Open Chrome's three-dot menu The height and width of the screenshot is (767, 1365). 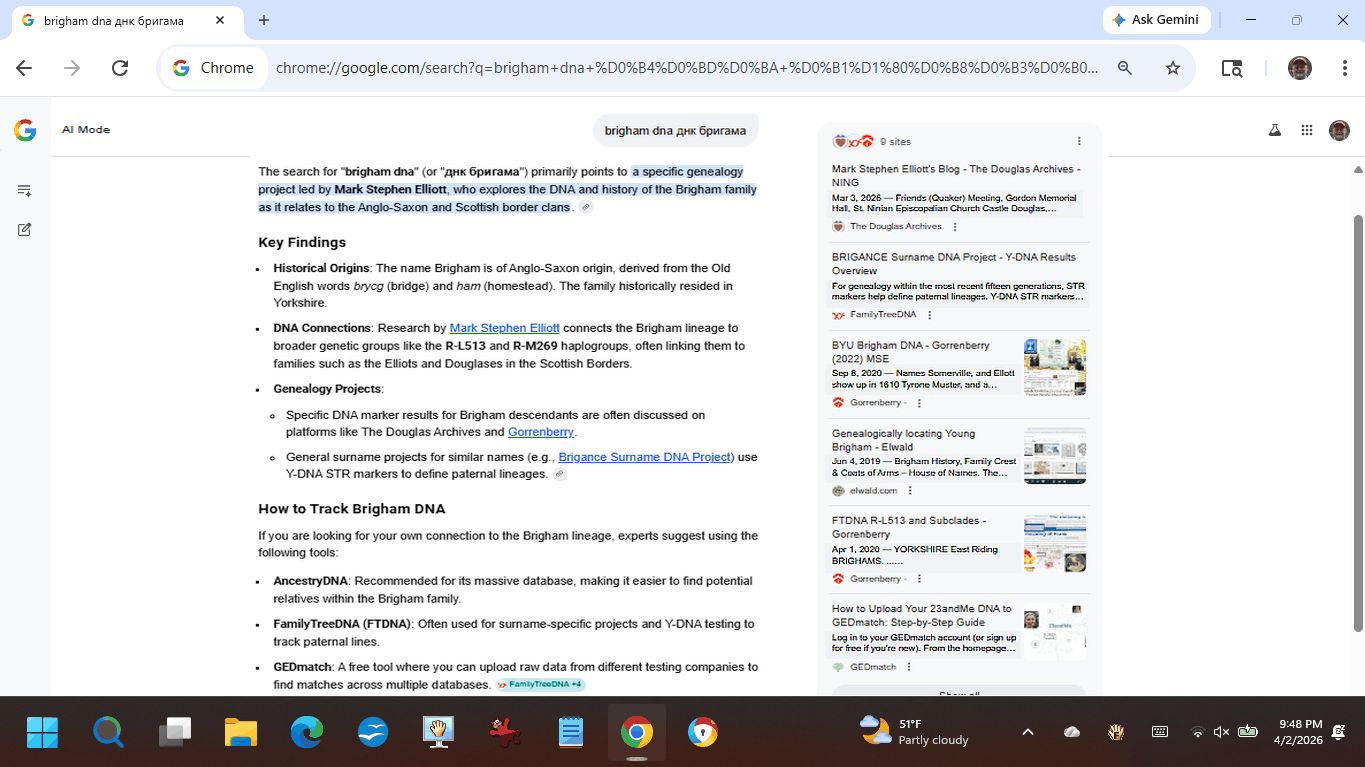point(1345,68)
